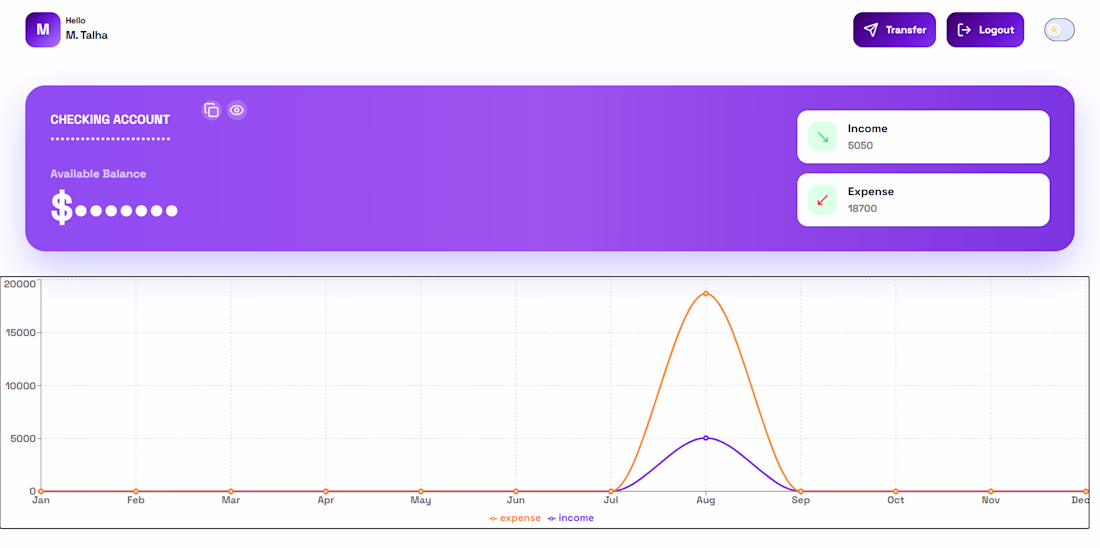1100x548 pixels.
Task: Reveal account details with eye icon
Action: pos(236,110)
